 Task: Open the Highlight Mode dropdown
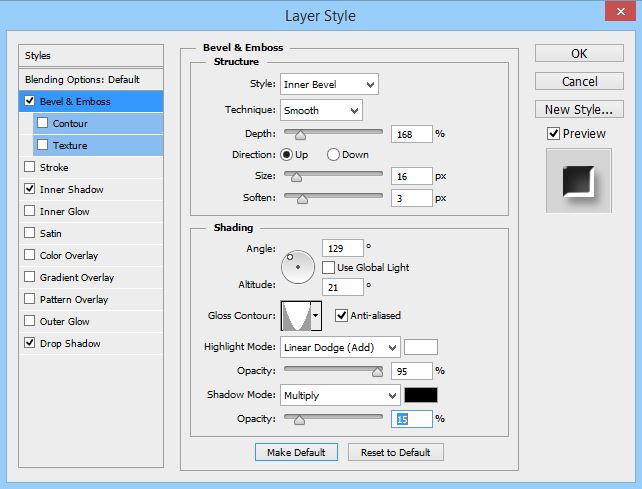pos(340,347)
